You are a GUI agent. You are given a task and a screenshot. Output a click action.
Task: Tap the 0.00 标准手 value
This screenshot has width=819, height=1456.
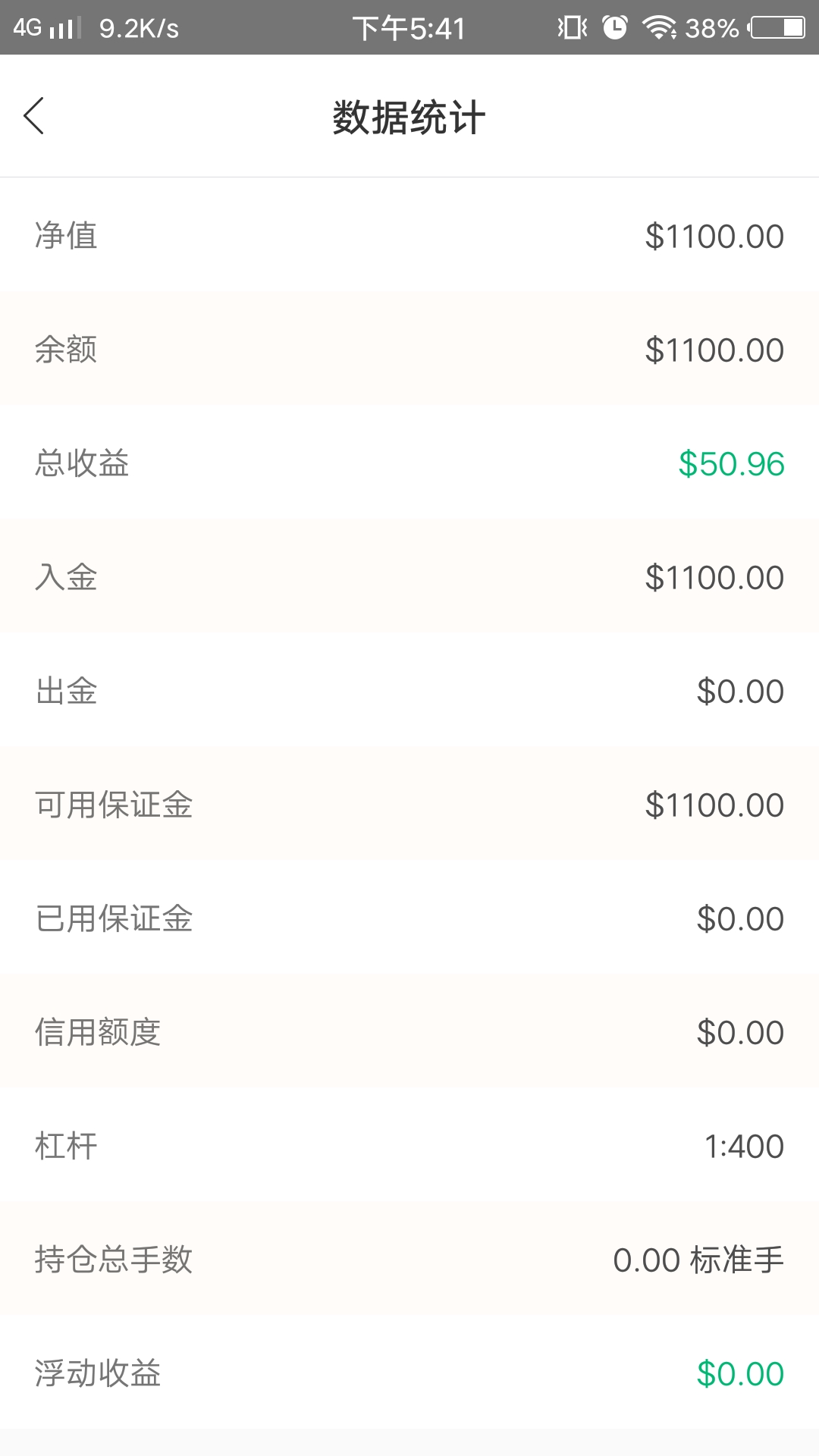[698, 1260]
